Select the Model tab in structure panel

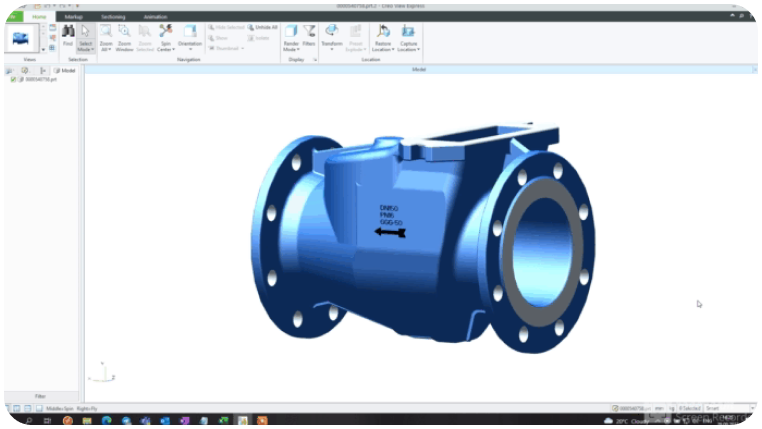pyautogui.click(x=64, y=70)
